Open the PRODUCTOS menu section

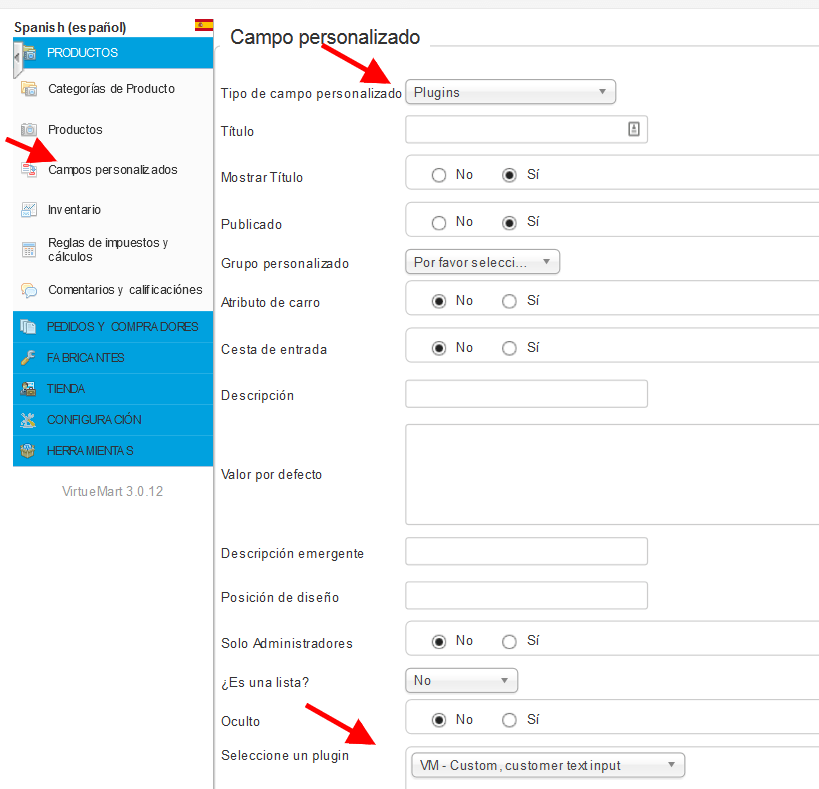point(113,53)
